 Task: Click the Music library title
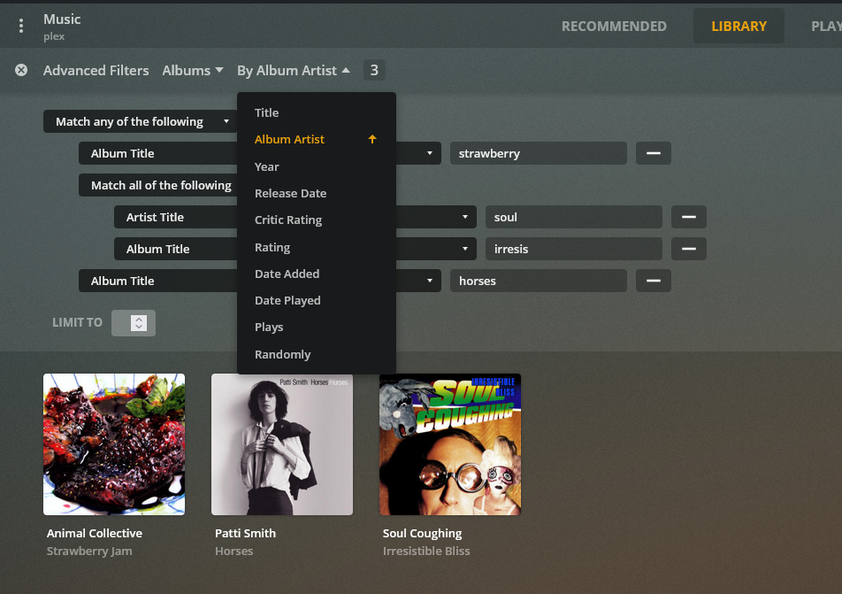(x=62, y=19)
